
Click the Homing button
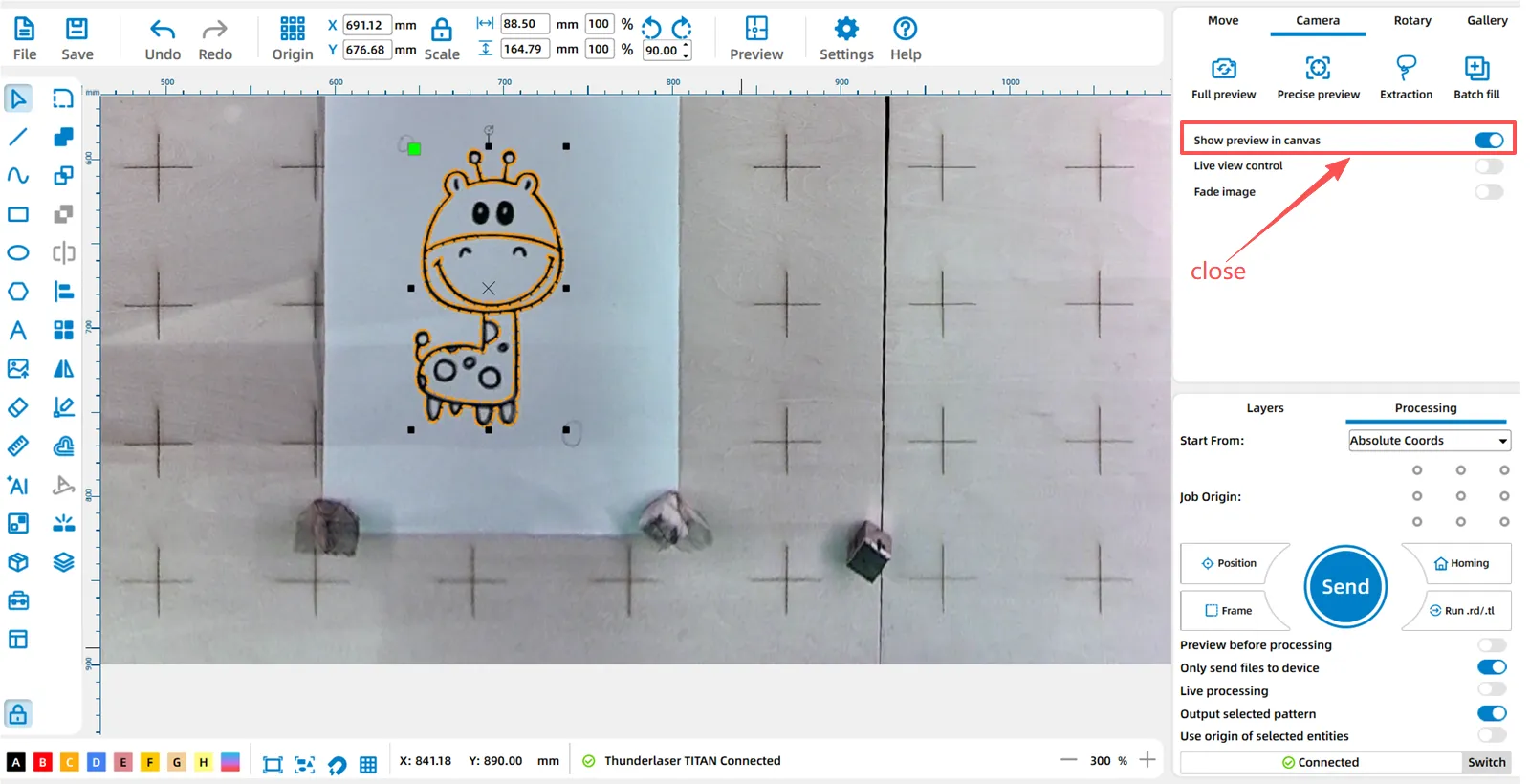click(x=1461, y=563)
